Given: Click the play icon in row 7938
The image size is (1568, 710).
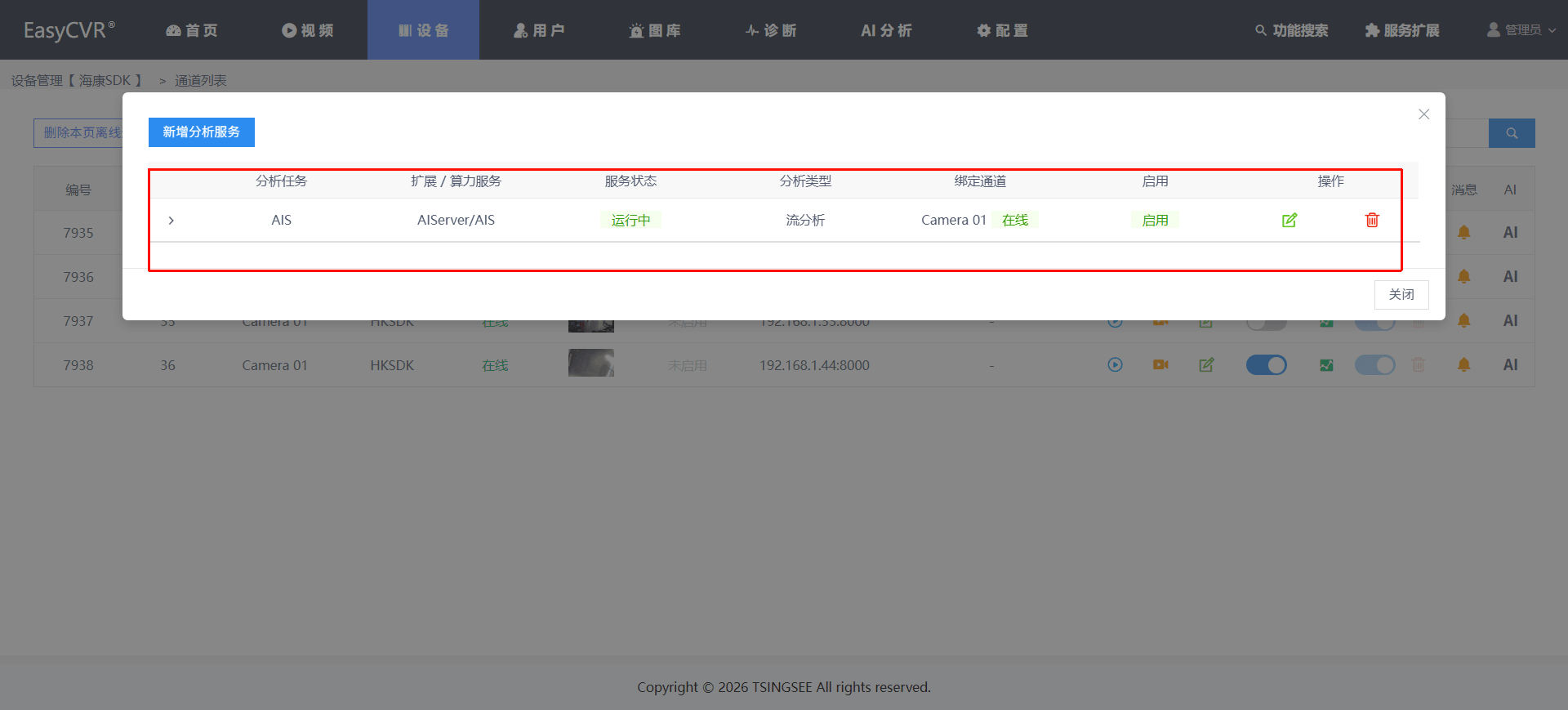Looking at the screenshot, I should click(1115, 365).
